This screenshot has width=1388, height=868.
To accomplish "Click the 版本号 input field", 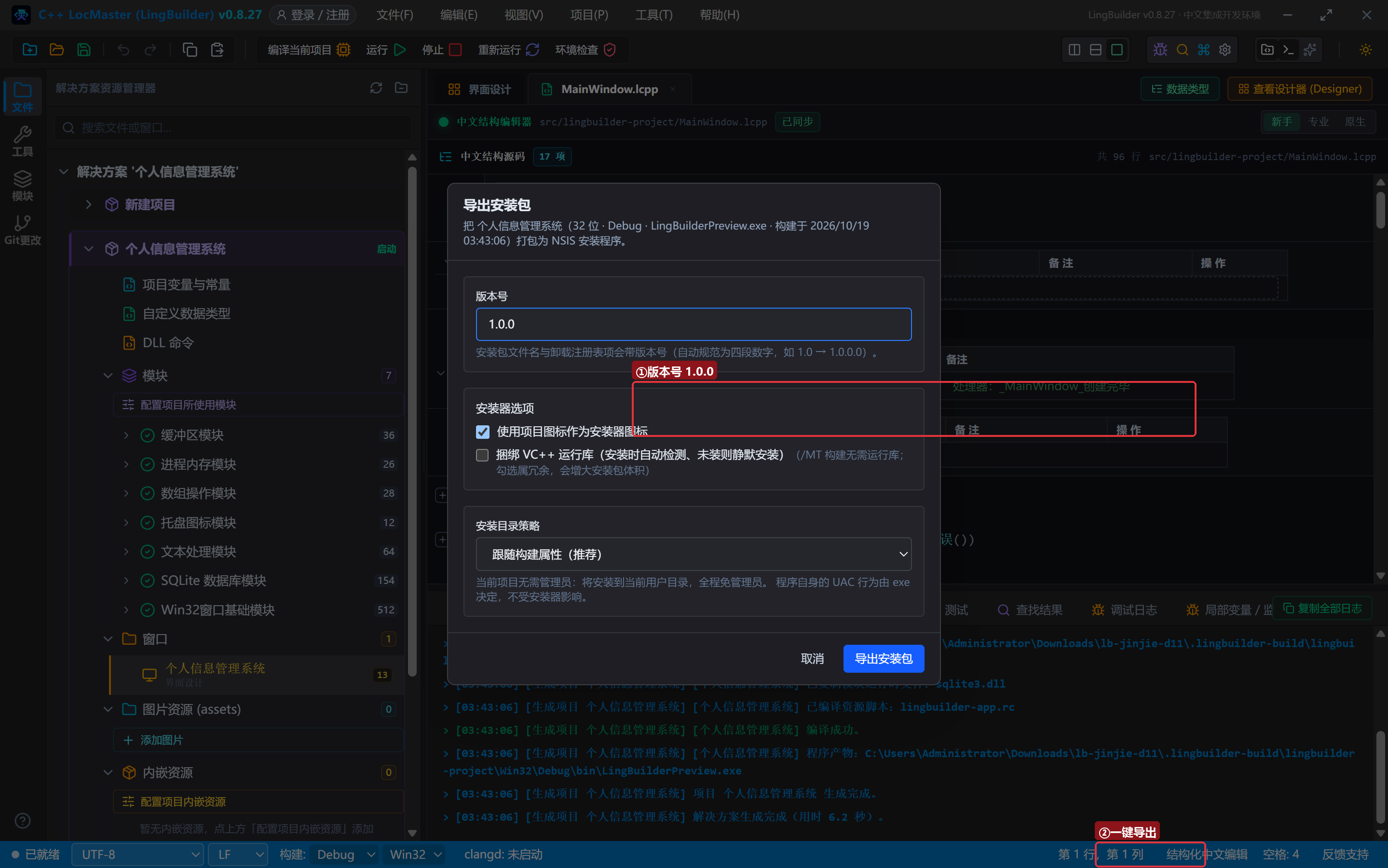I will (x=694, y=324).
